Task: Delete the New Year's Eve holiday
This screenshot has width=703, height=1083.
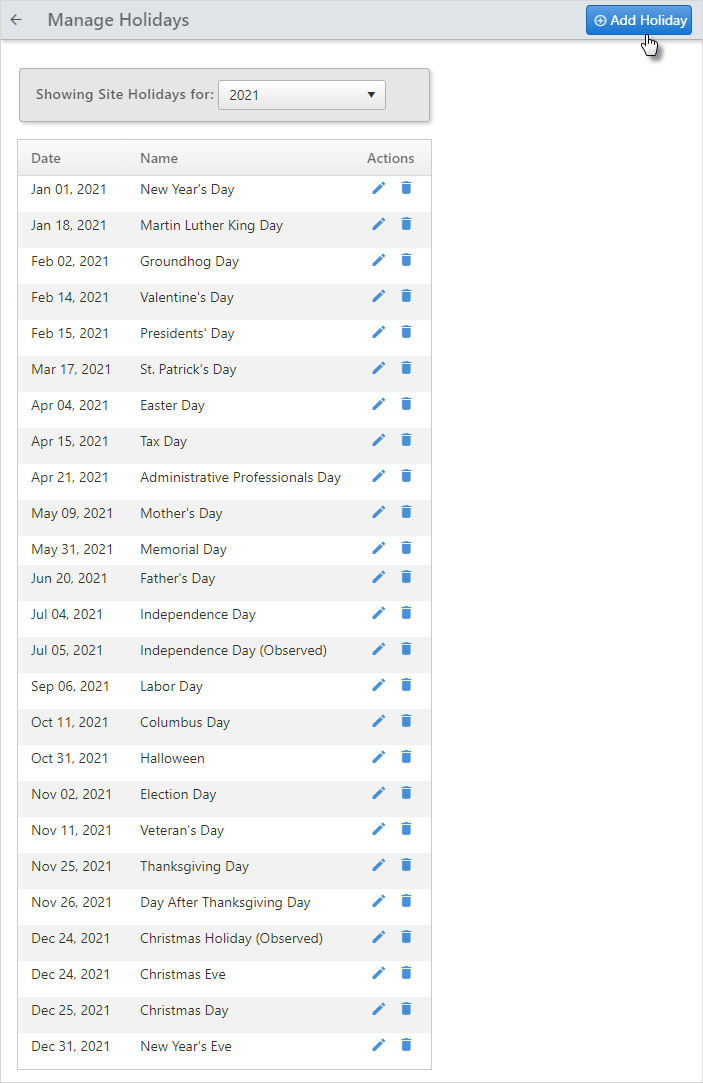Action: click(406, 1045)
